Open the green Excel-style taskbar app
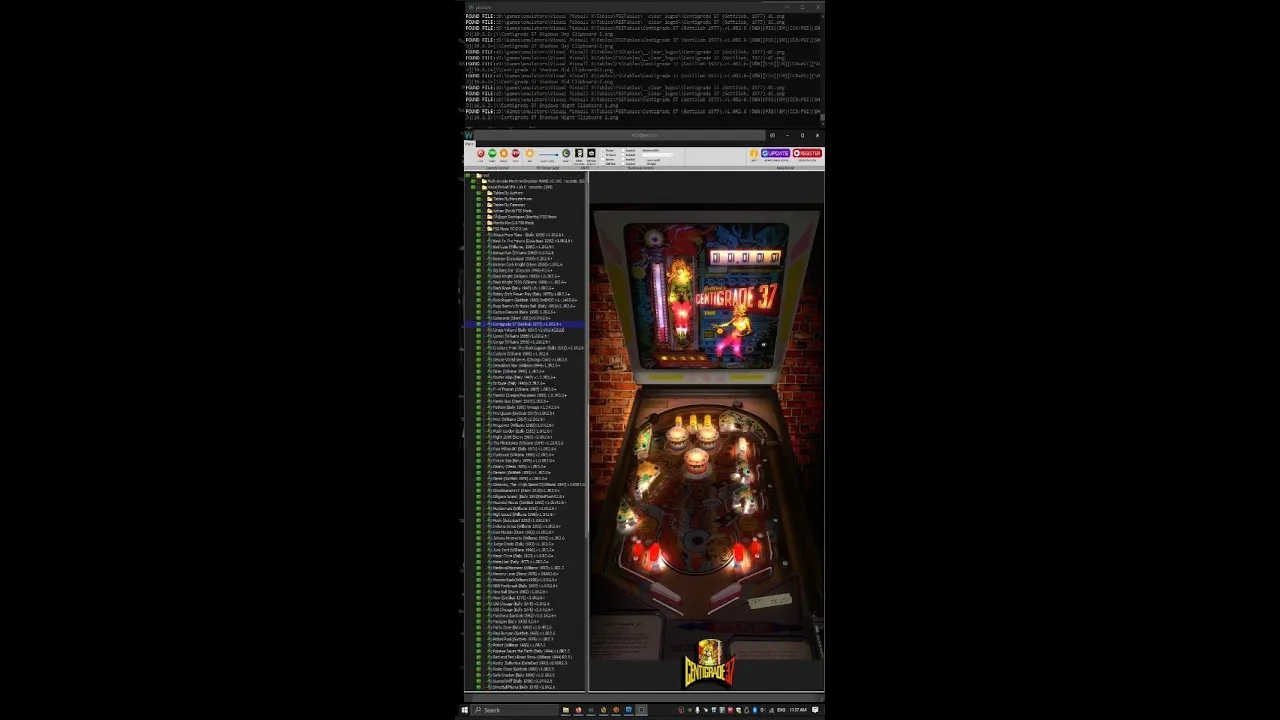Viewport: 1280px width, 720px height. 591,710
